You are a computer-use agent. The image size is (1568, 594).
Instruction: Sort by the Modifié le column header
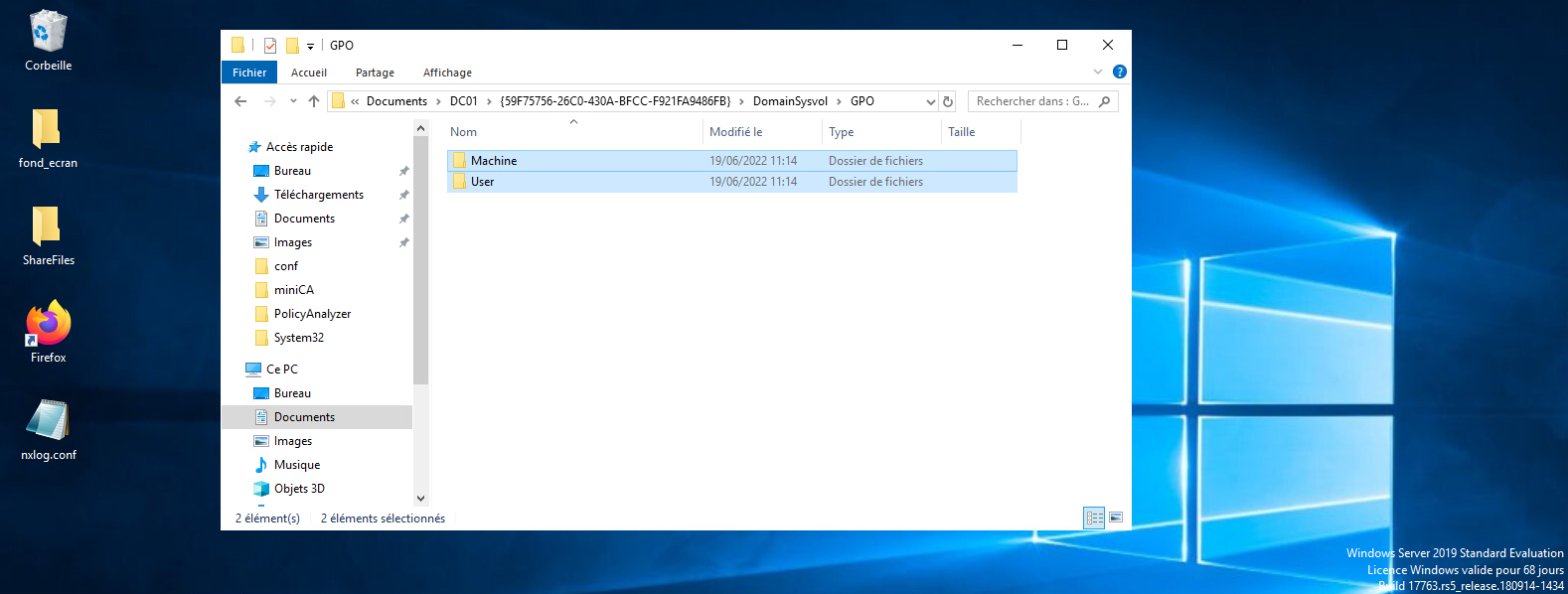click(x=736, y=132)
